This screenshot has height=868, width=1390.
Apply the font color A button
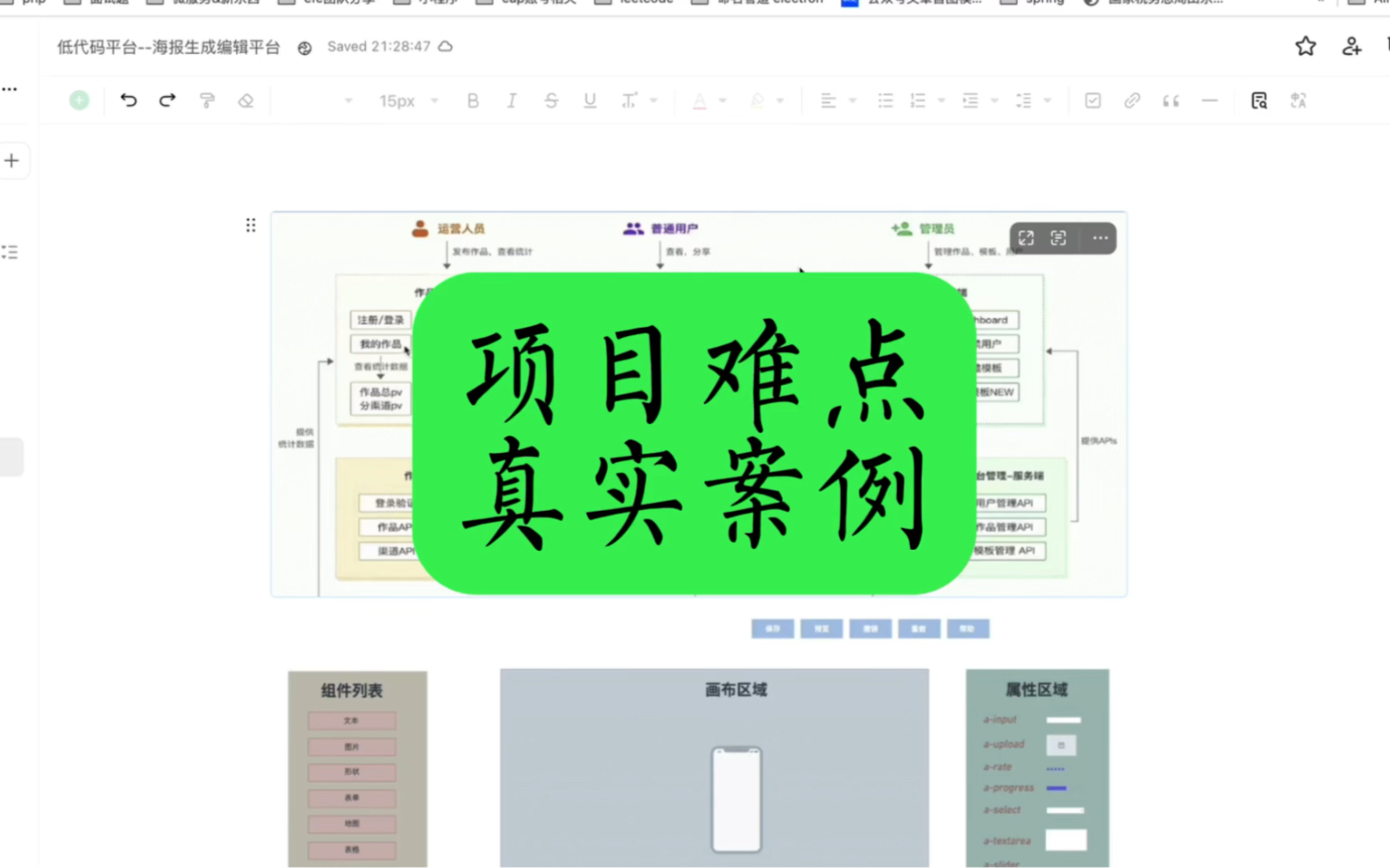(700, 101)
